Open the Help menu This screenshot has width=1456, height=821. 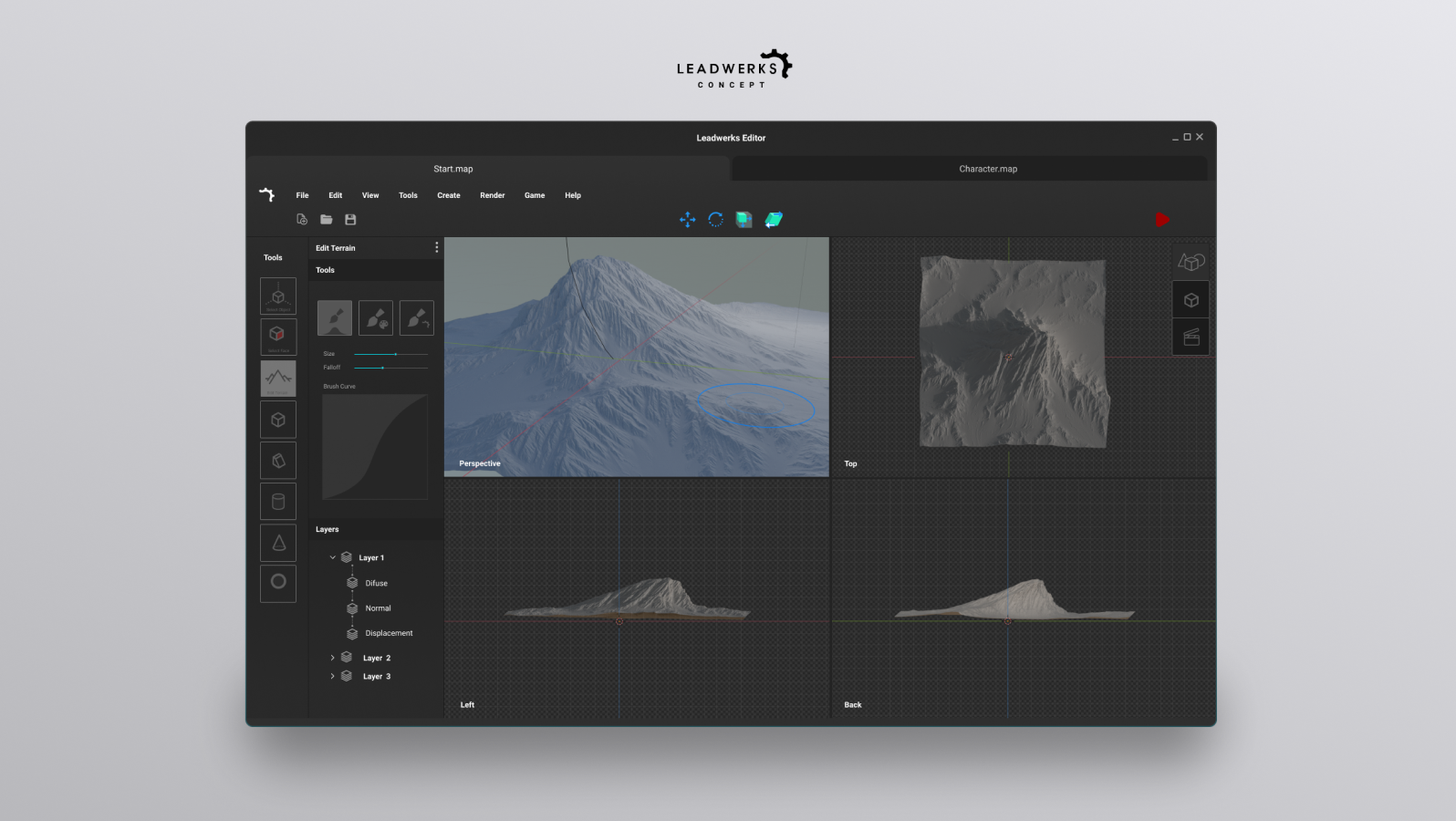click(x=573, y=195)
